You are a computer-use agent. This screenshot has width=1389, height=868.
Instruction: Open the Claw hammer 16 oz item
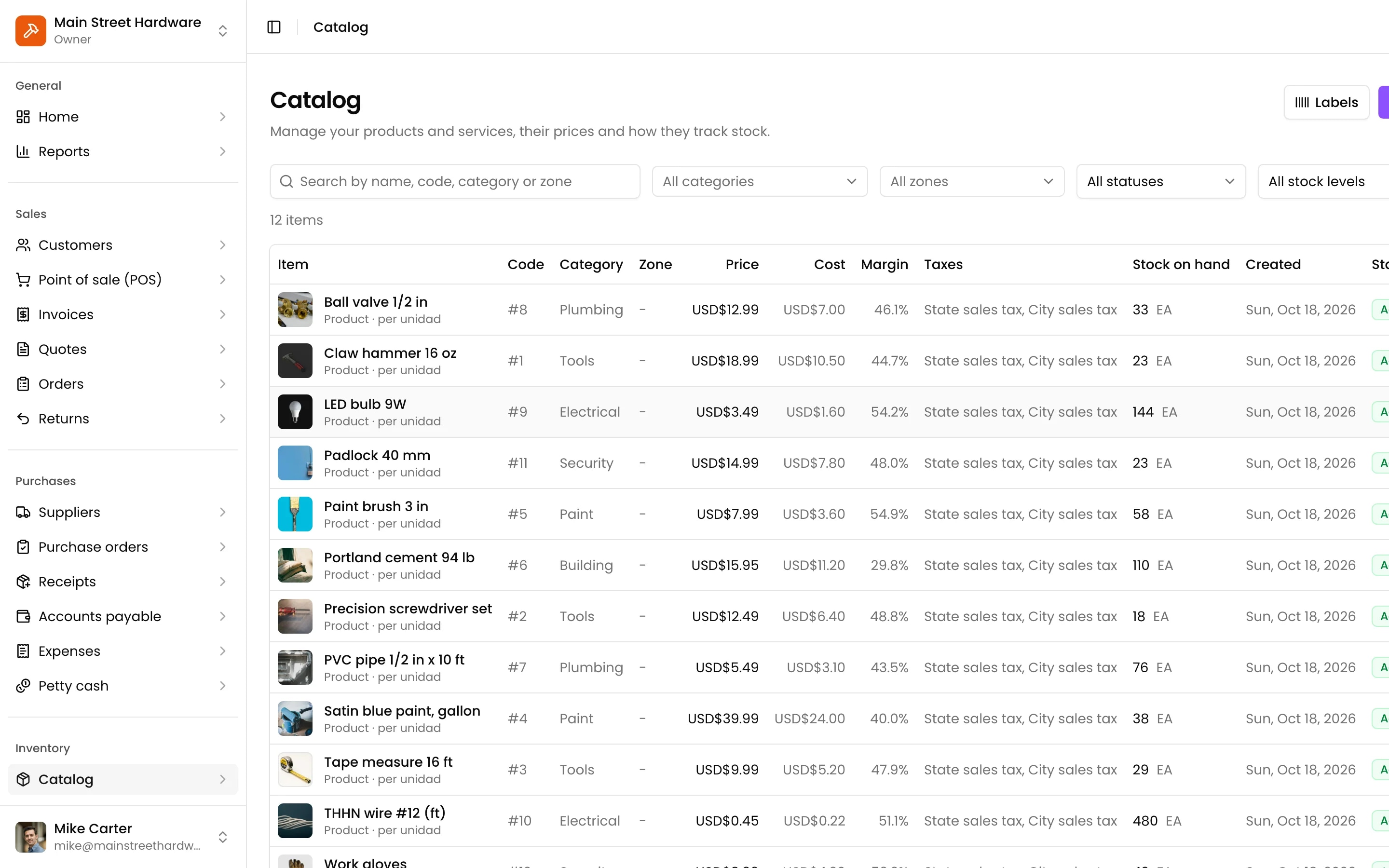coord(390,353)
